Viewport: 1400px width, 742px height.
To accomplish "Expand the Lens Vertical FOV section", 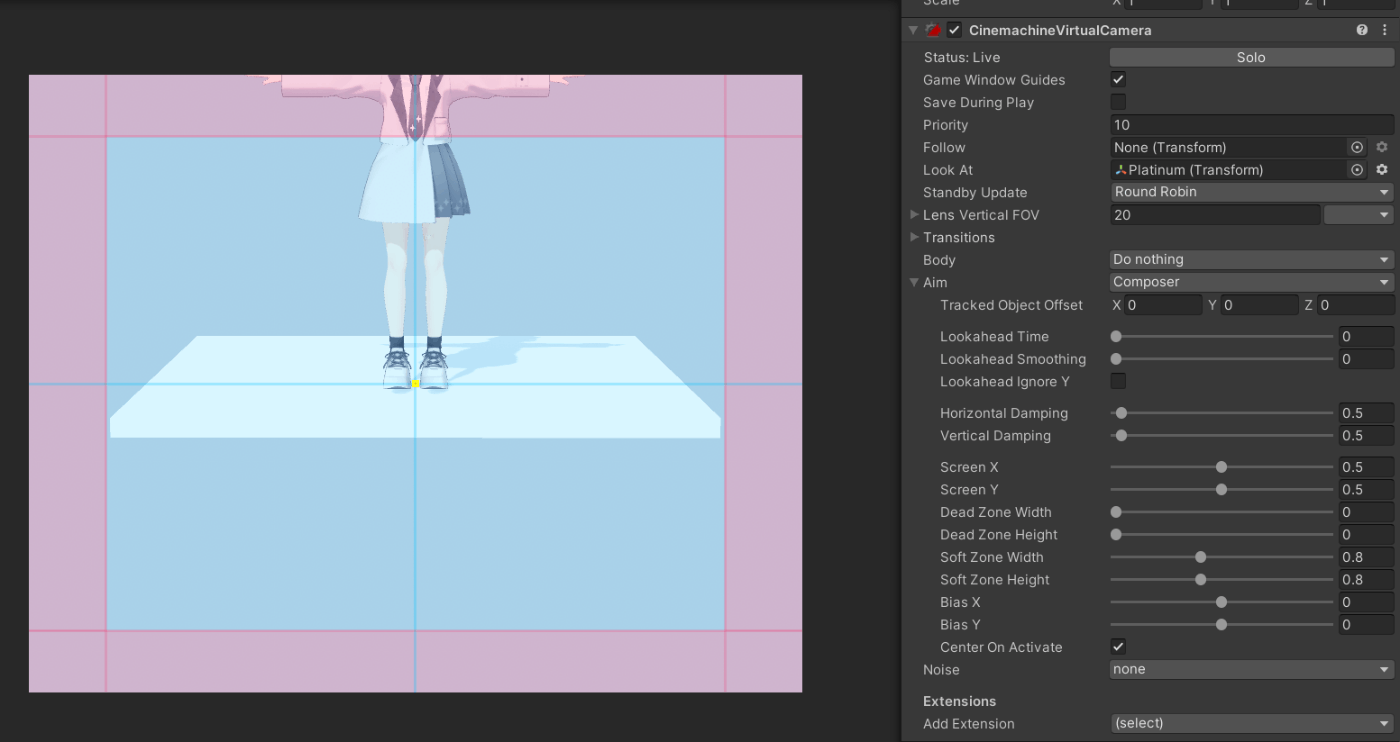I will point(914,215).
